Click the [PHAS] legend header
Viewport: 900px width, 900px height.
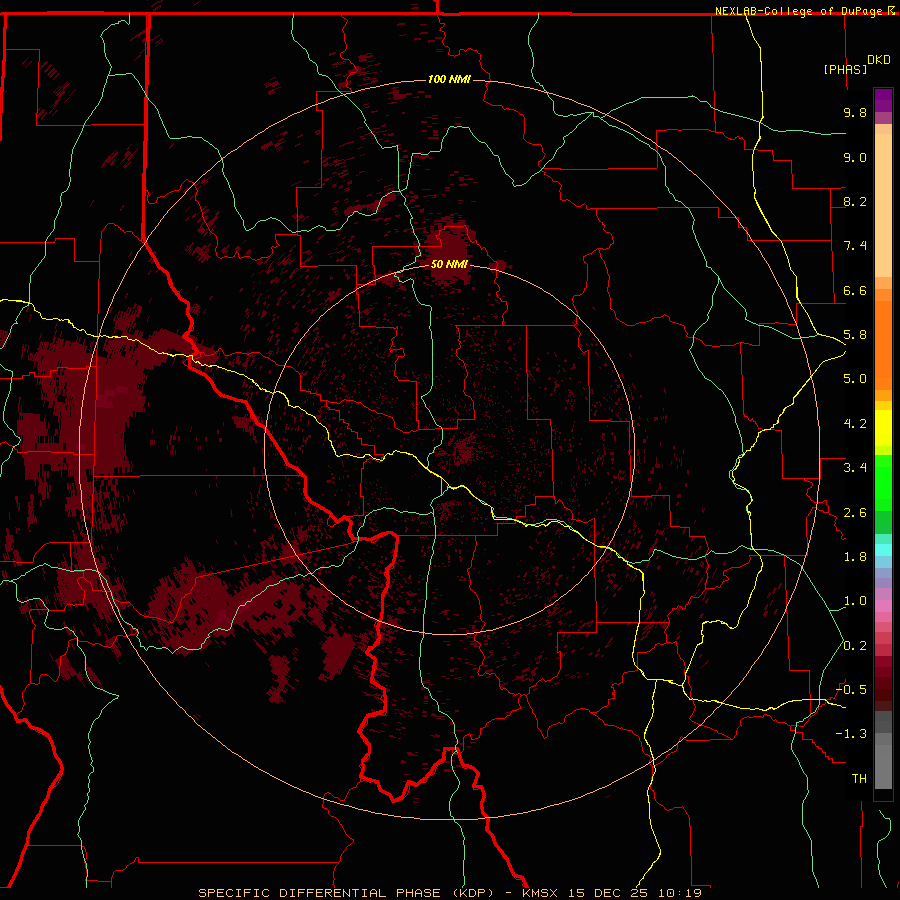pos(845,69)
